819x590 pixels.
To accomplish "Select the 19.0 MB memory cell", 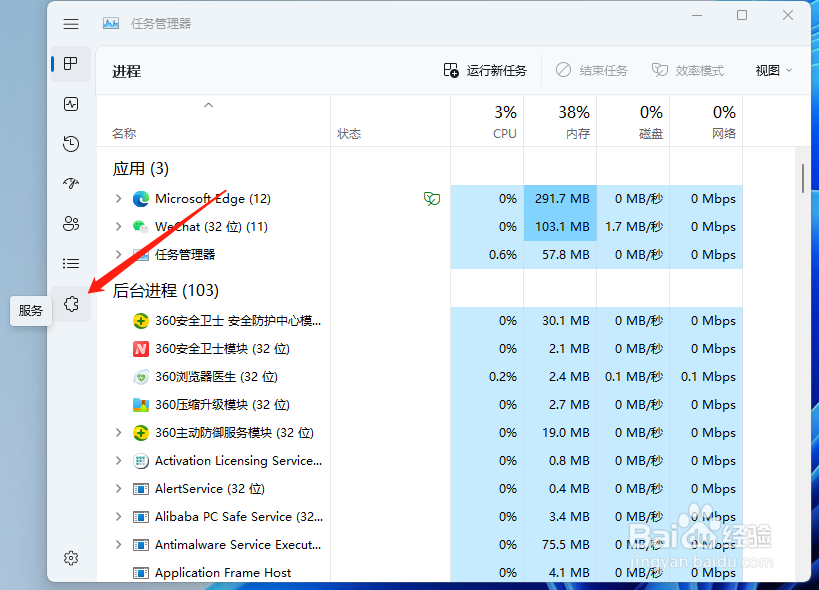I will point(560,433).
